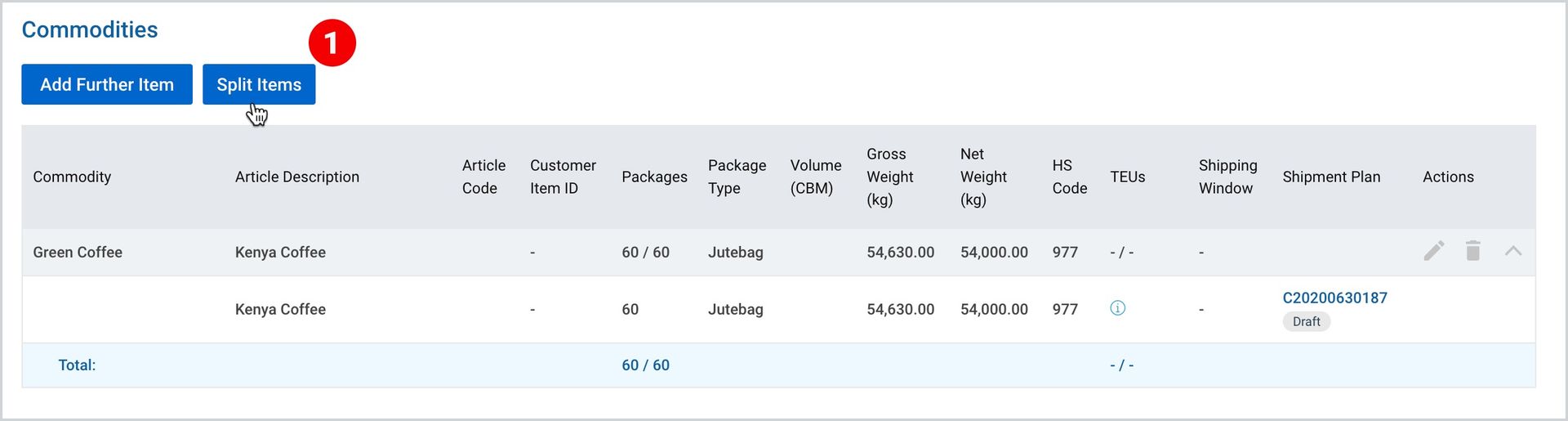Click the Total packages value 60 / 60
Image resolution: width=1568 pixels, height=421 pixels.
click(645, 365)
